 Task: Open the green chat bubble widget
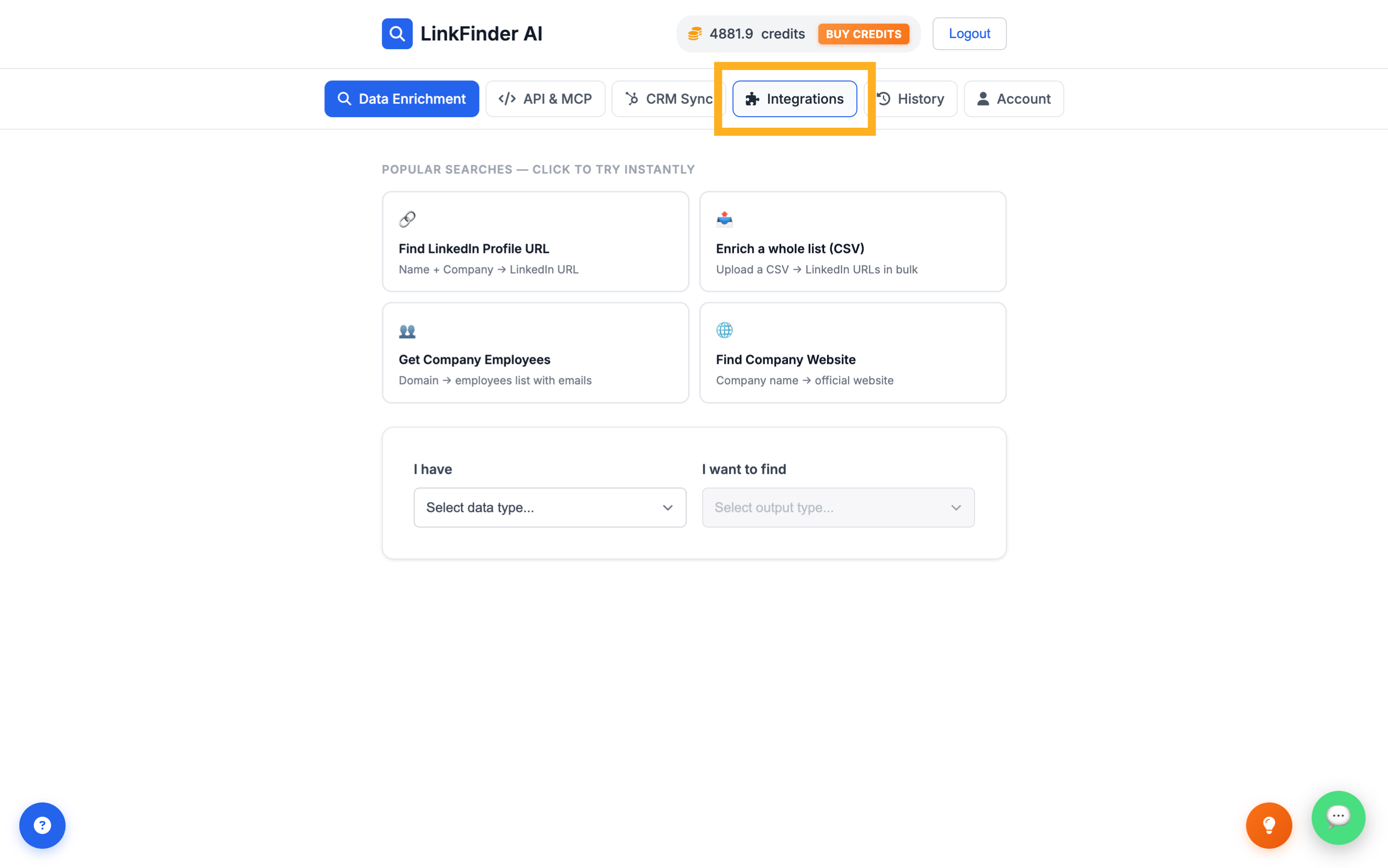[1338, 817]
